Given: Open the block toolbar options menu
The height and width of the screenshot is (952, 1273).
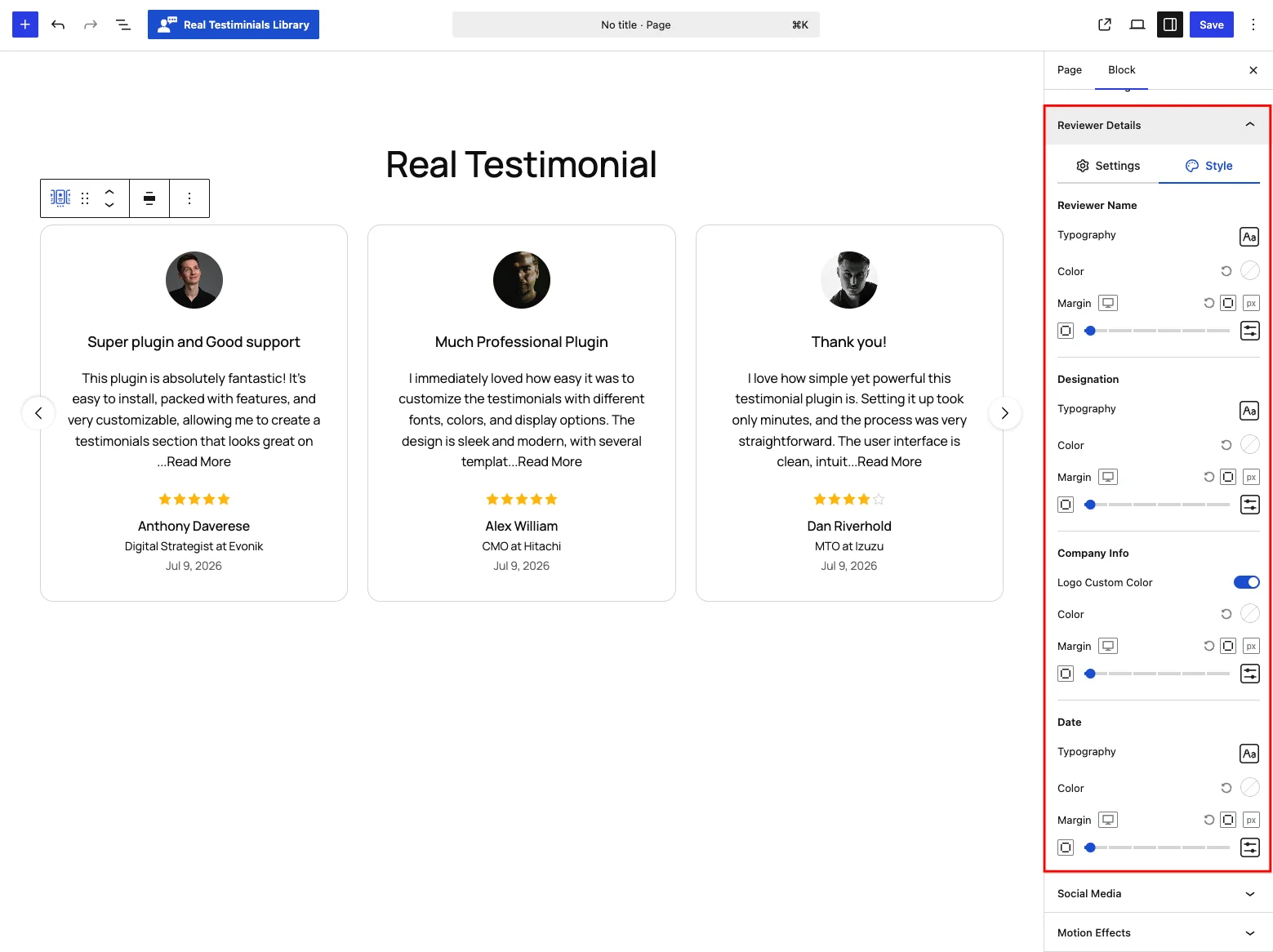Looking at the screenshot, I should [x=189, y=198].
